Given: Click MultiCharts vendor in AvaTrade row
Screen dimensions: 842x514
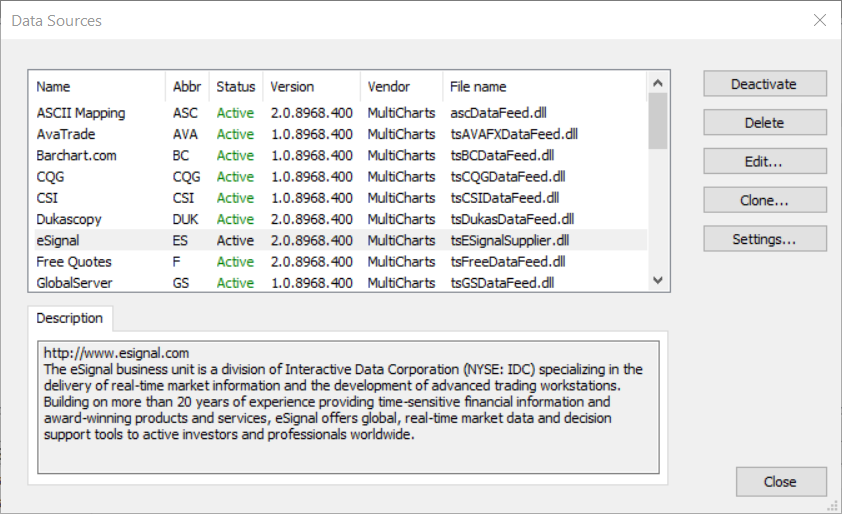Looking at the screenshot, I should pos(401,134).
